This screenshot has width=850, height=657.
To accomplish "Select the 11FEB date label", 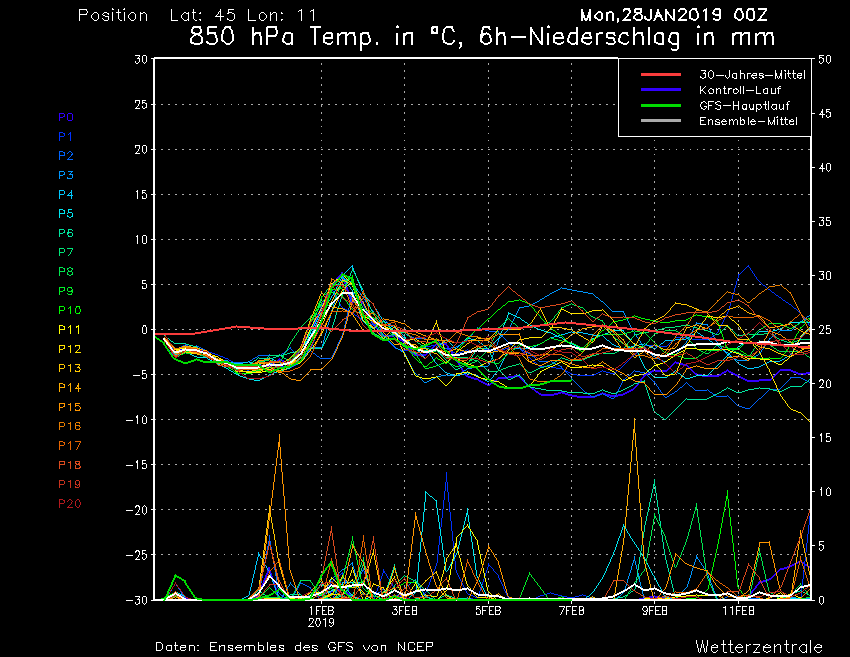I will click(738, 611).
